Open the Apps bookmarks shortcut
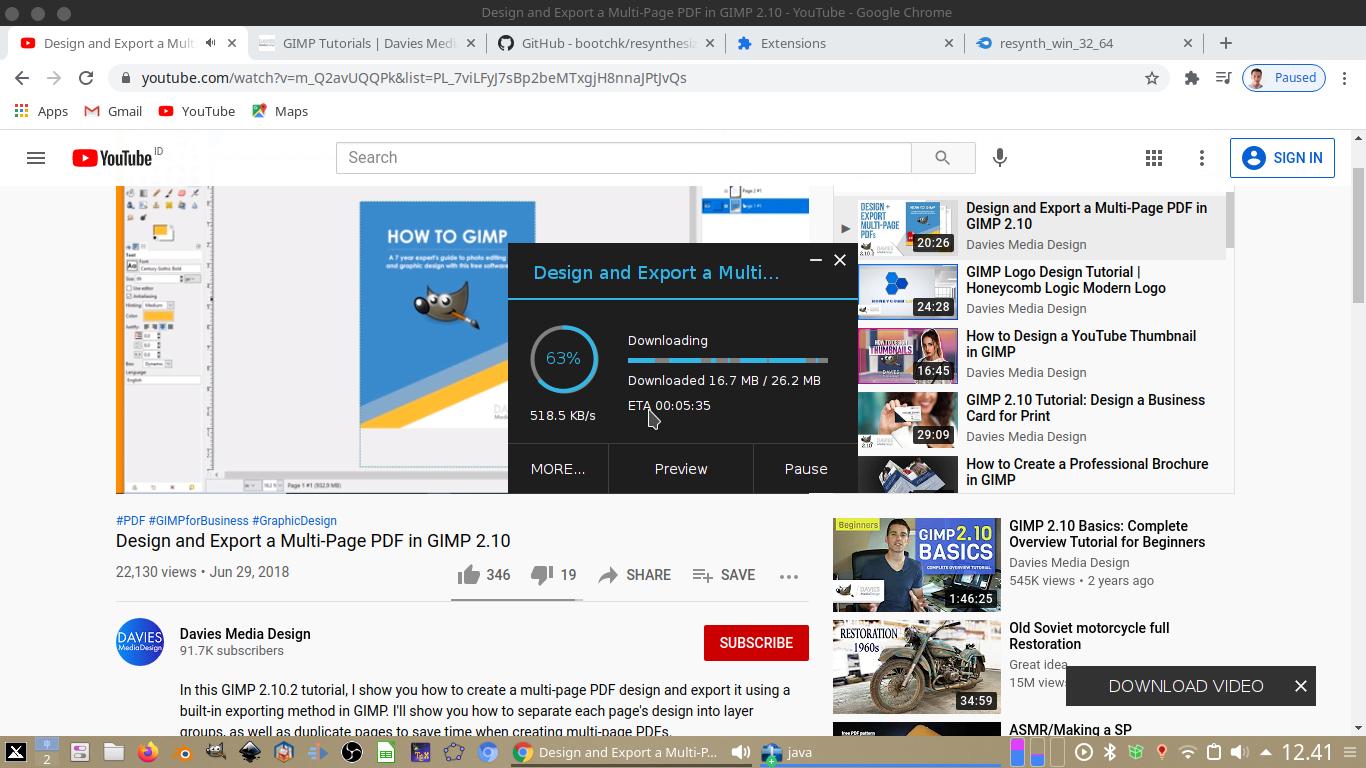 click(41, 111)
